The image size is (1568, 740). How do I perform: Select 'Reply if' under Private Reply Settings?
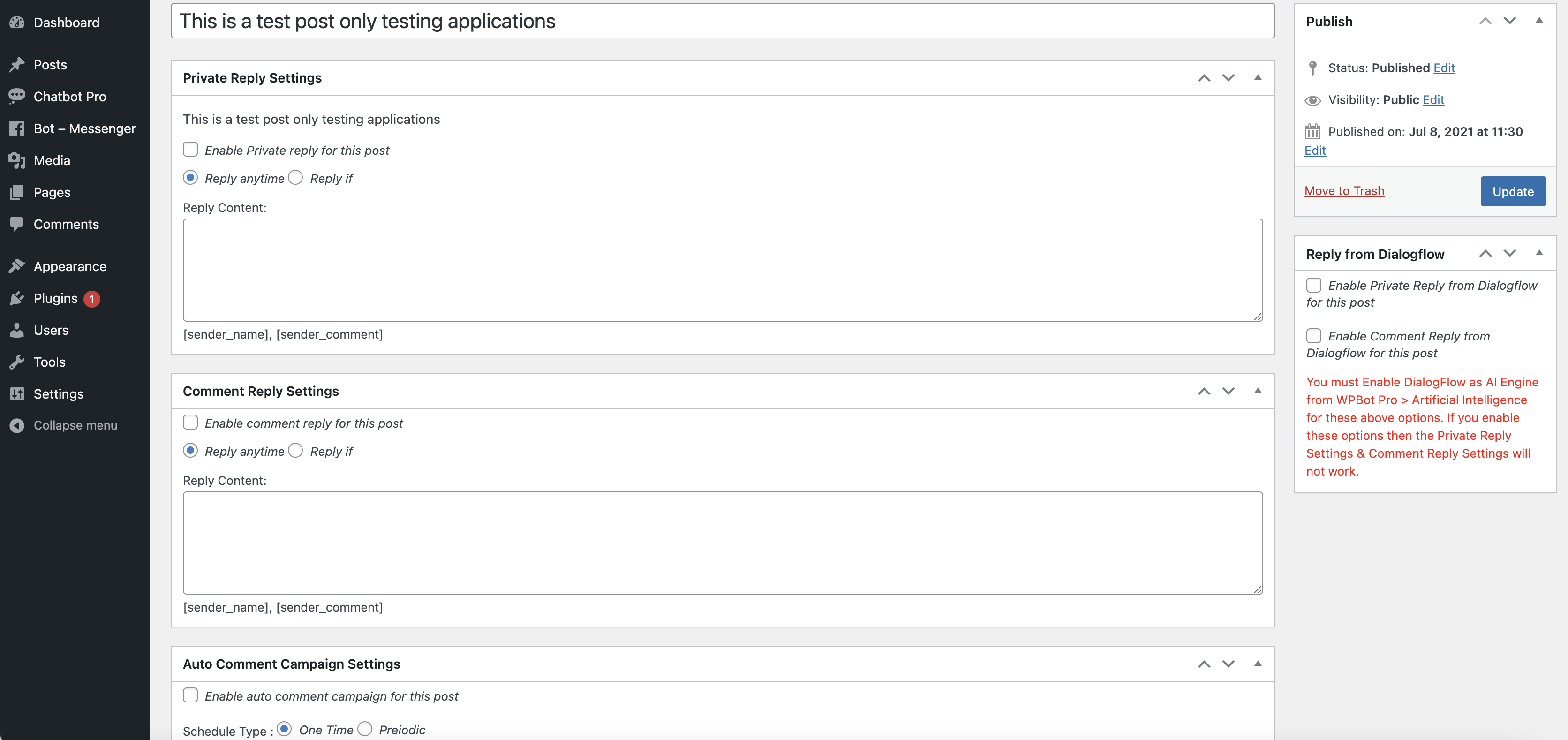(x=296, y=178)
